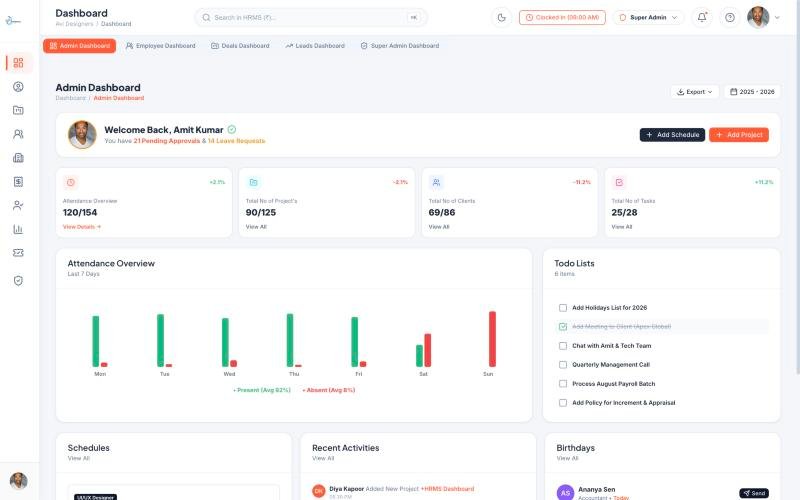Viewport: 800px width, 500px height.
Task: Check 'Quarterly Management Call' todo
Action: [x=563, y=365]
